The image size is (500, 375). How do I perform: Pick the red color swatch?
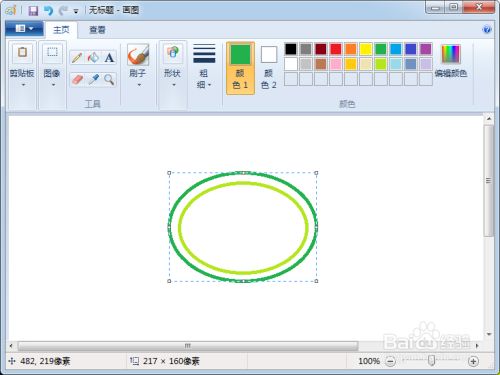pos(336,49)
